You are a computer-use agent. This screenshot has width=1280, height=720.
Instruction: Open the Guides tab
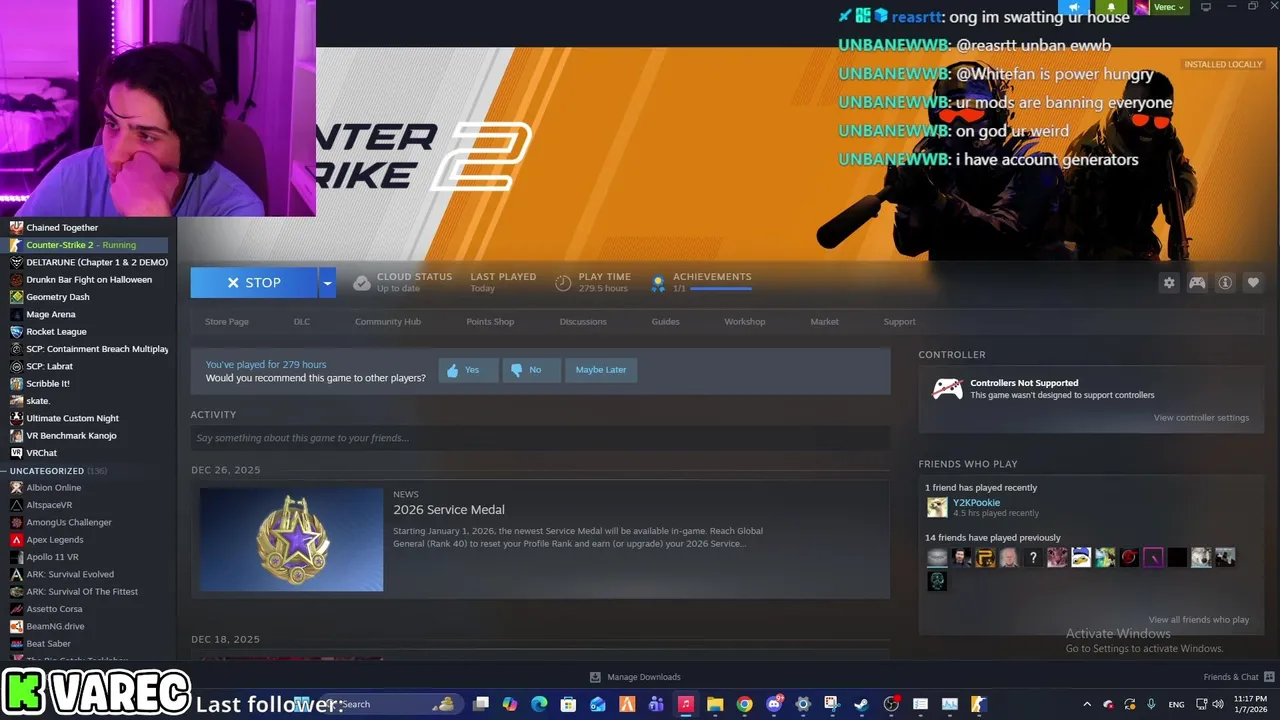coord(665,322)
